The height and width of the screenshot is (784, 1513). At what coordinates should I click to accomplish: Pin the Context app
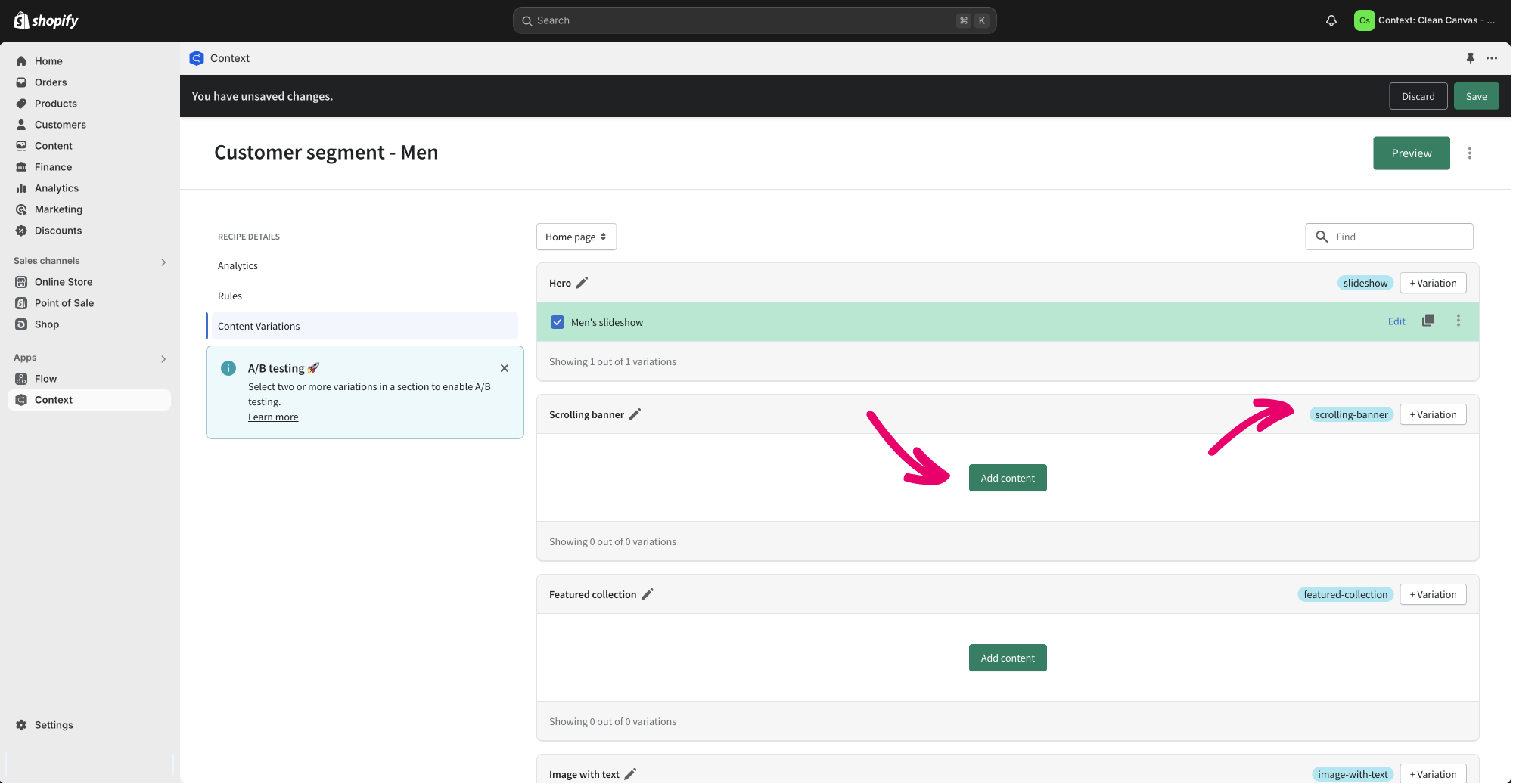click(x=1470, y=58)
